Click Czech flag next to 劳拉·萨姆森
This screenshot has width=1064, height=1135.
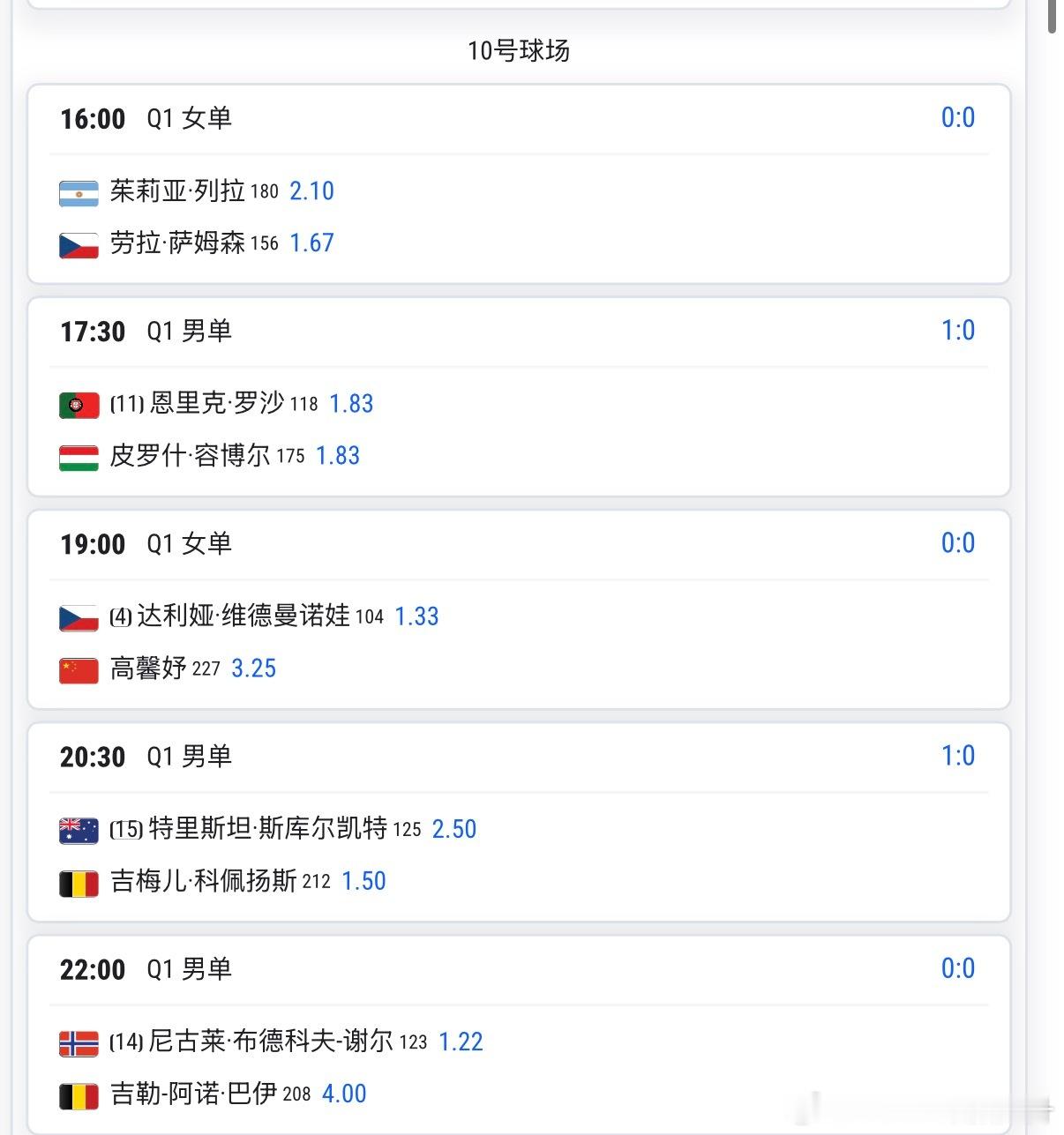(x=79, y=245)
